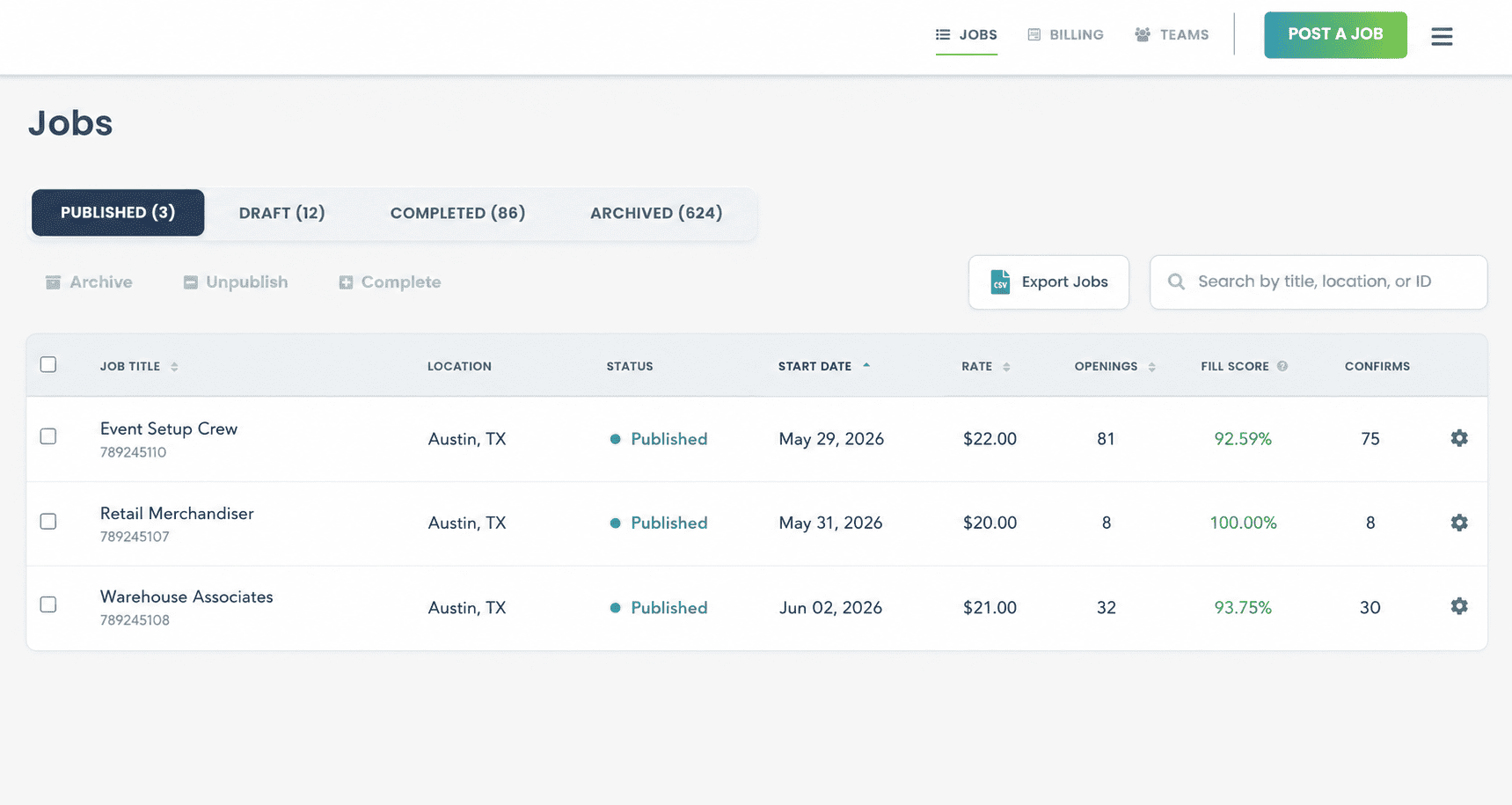This screenshot has height=805, width=1512.
Task: Click the Unpublish icon
Action: click(x=190, y=282)
